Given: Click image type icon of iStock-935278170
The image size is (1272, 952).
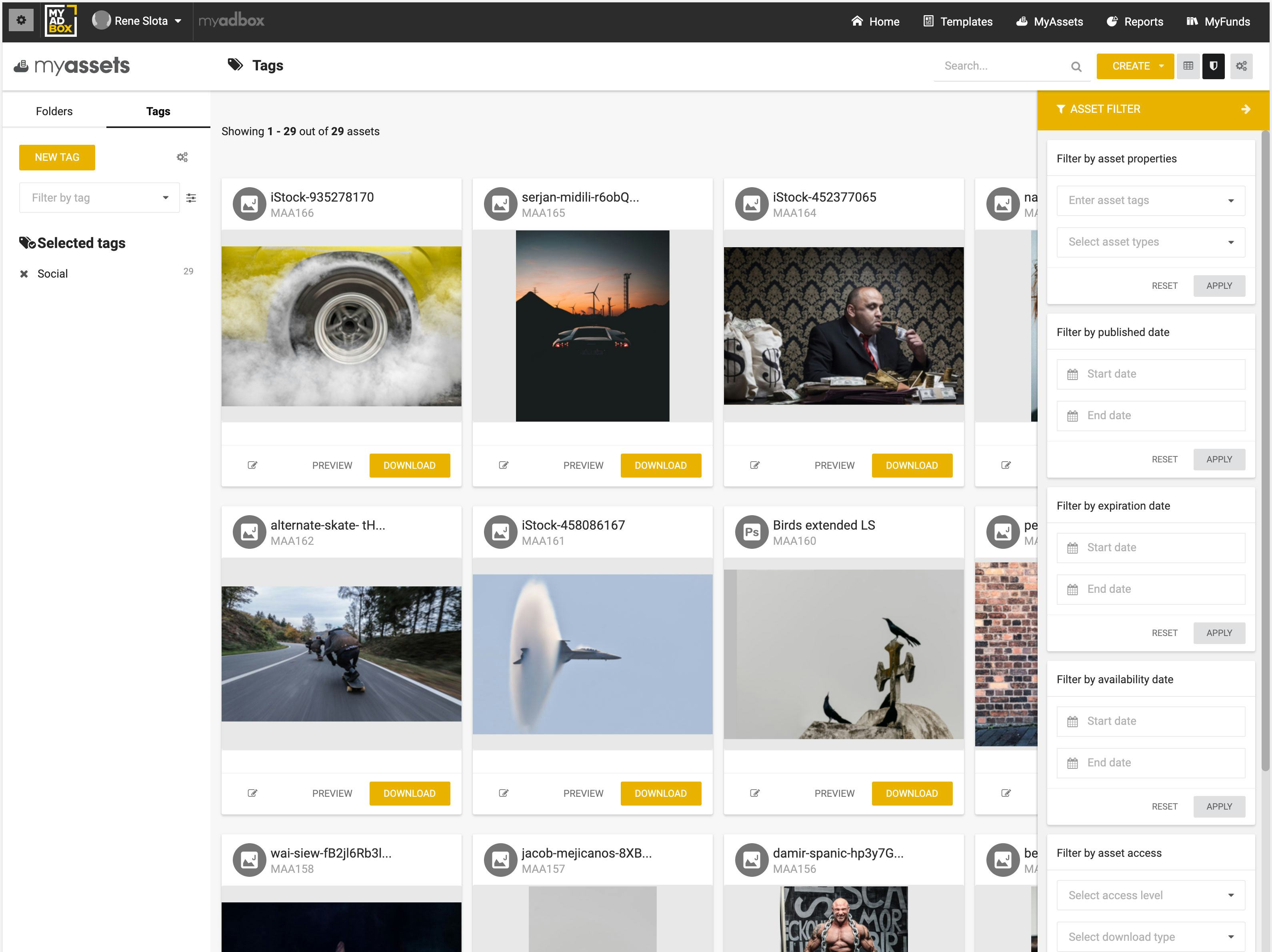Looking at the screenshot, I should 250,204.
